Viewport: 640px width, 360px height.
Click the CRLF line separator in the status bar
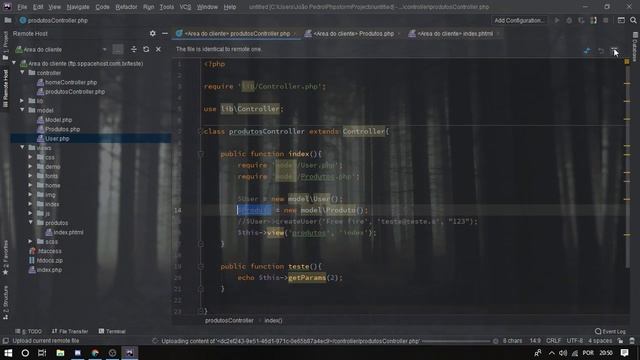(x=553, y=341)
